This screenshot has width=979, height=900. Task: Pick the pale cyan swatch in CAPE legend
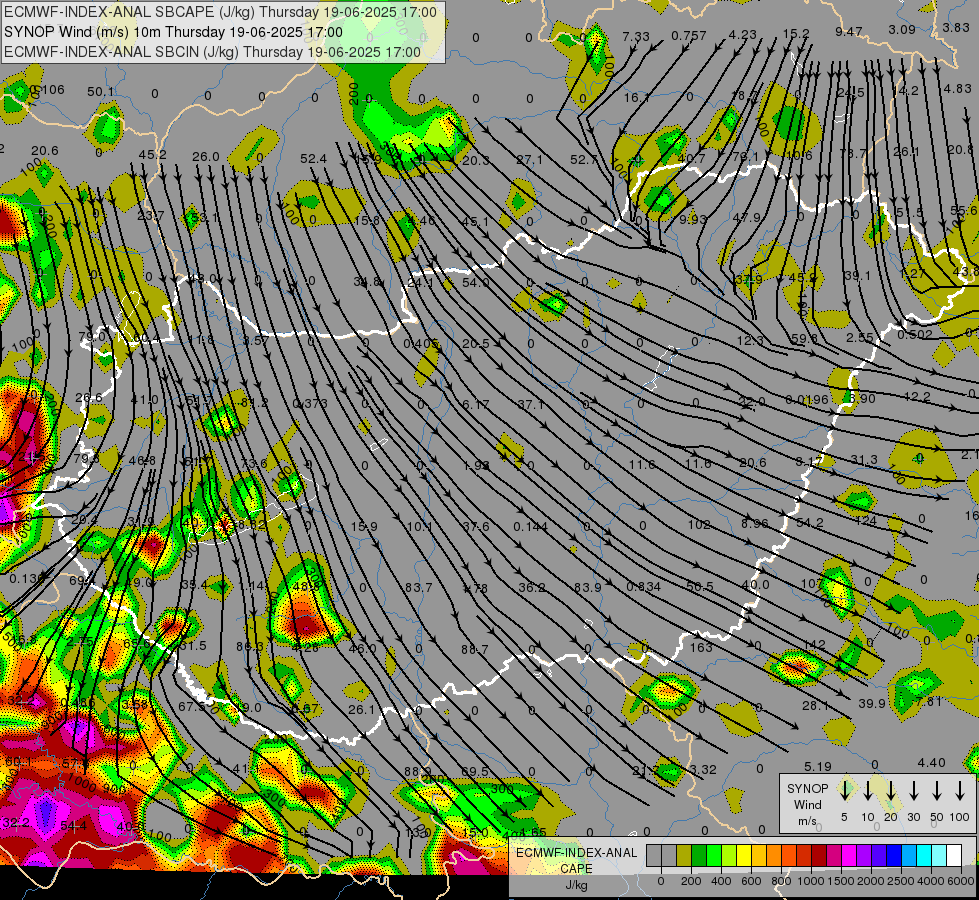tap(939, 856)
